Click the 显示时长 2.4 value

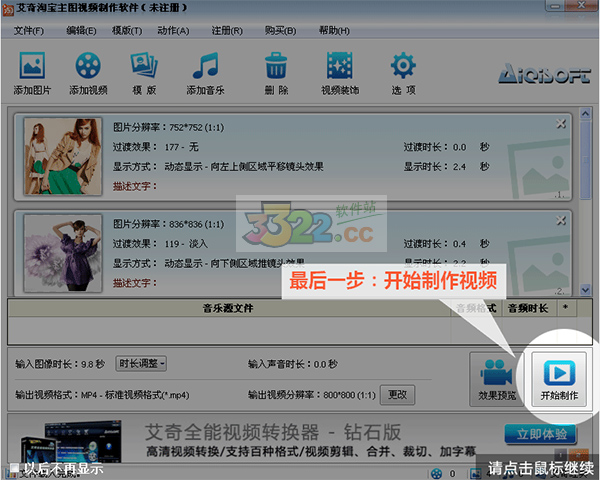click(x=459, y=167)
